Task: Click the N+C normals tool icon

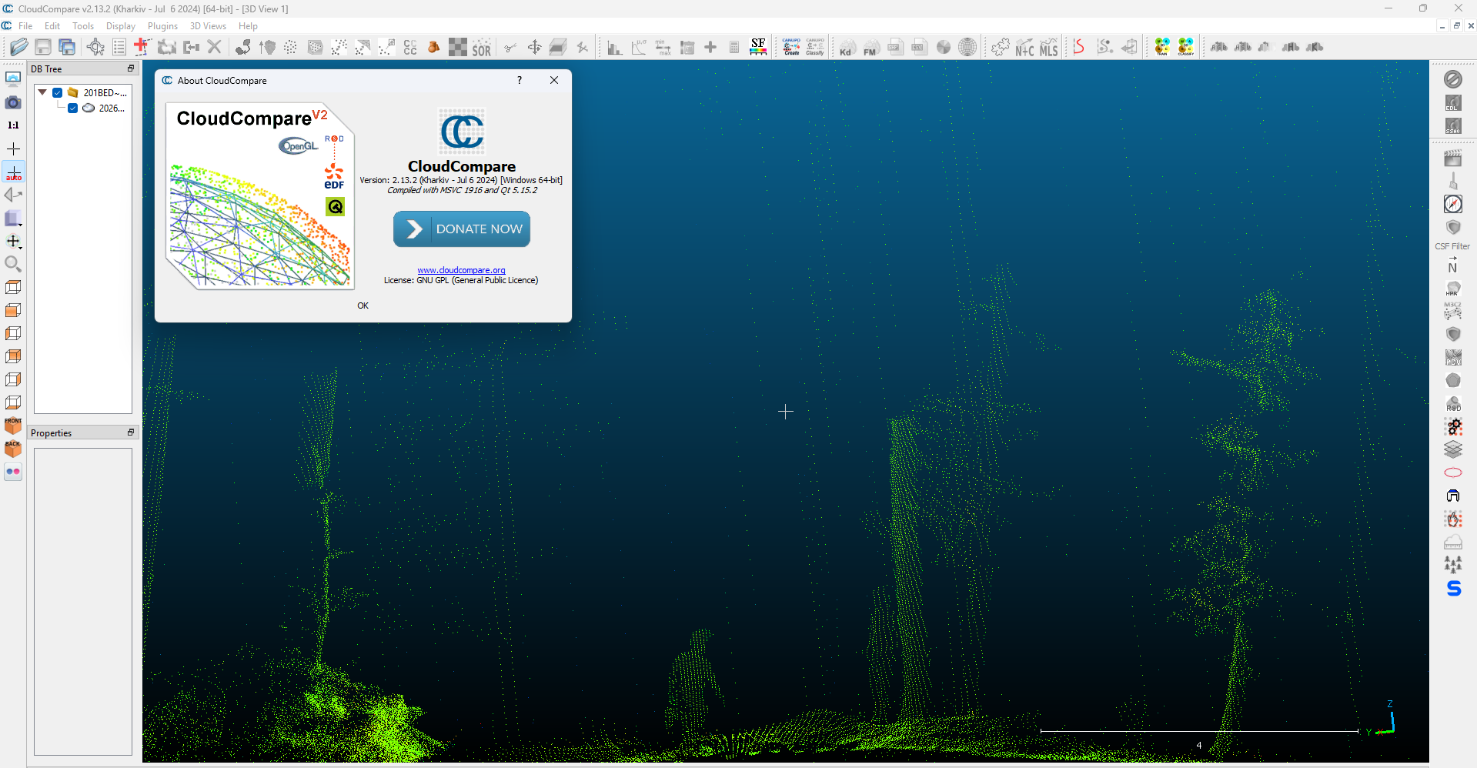Action: pos(1024,46)
